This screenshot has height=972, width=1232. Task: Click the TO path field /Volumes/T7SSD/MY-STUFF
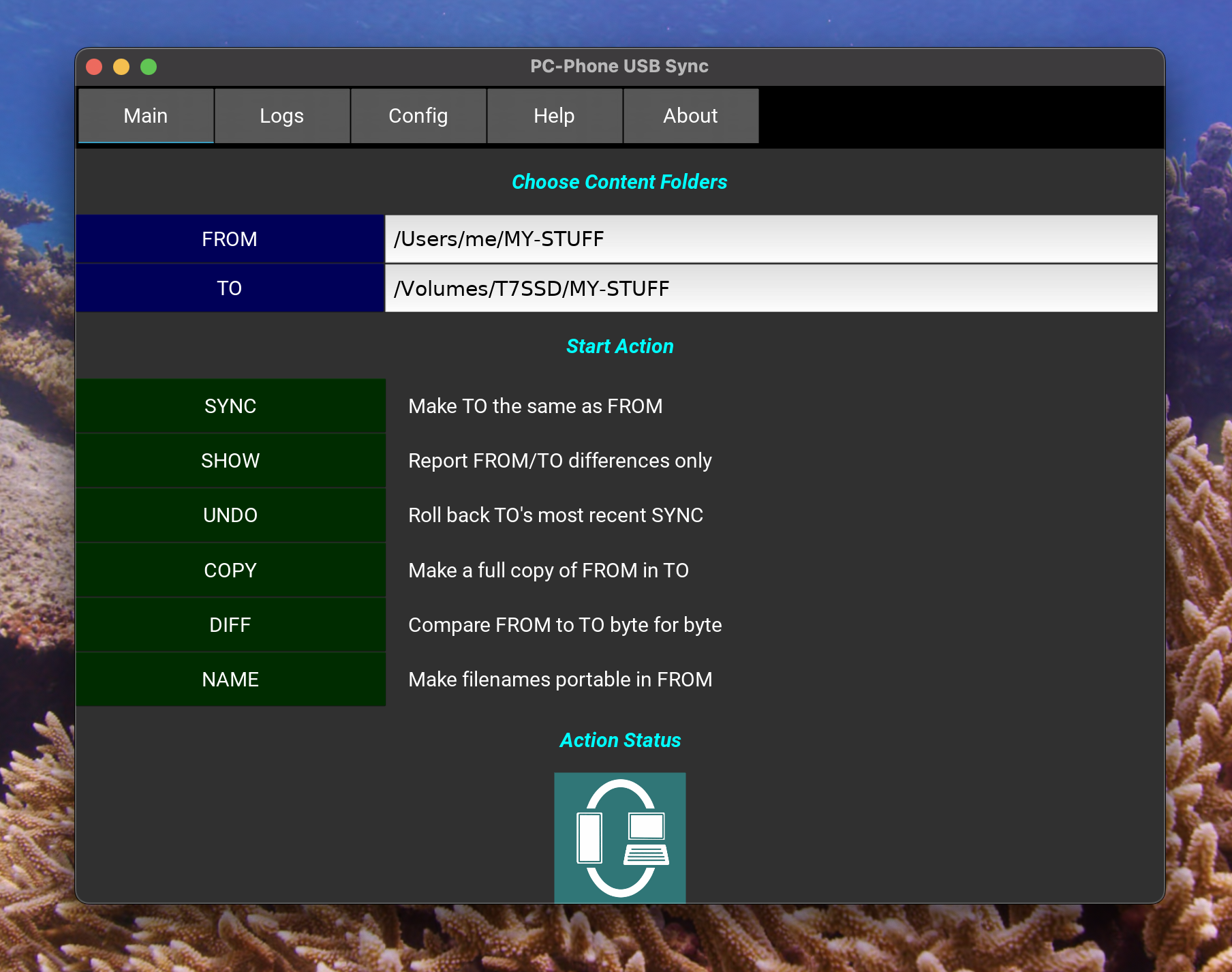[771, 288]
